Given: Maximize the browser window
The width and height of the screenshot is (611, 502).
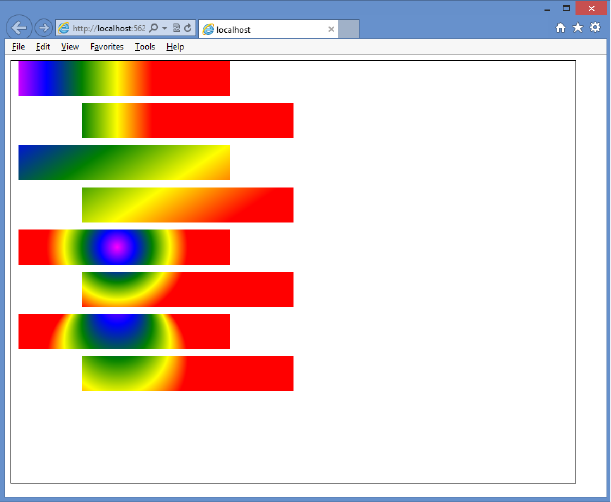Looking at the screenshot, I should 566,8.
